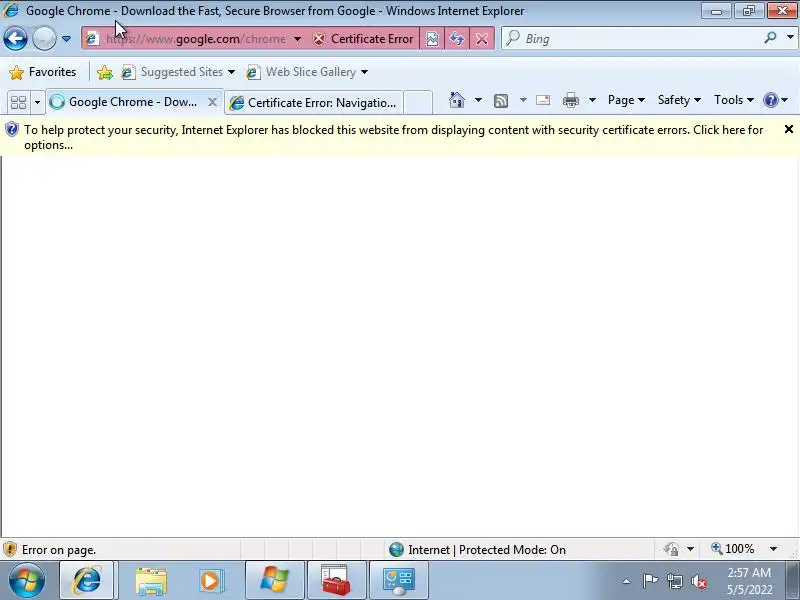800x600 pixels.
Task: Click the RSS feeds icon
Action: coord(501,101)
